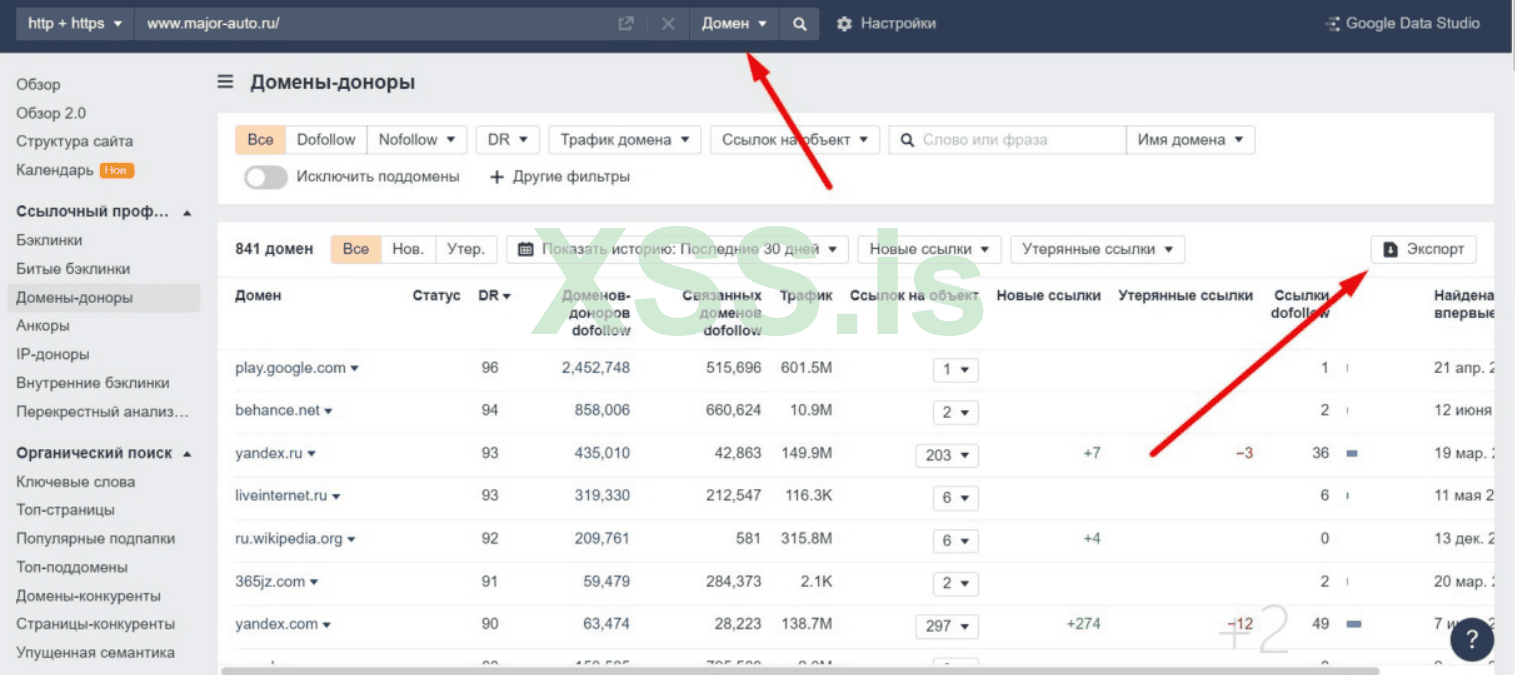Image resolution: width=1515 pixels, height=675 pixels.
Task: Click the horizontal scrollbar under the table
Action: pos(700,671)
